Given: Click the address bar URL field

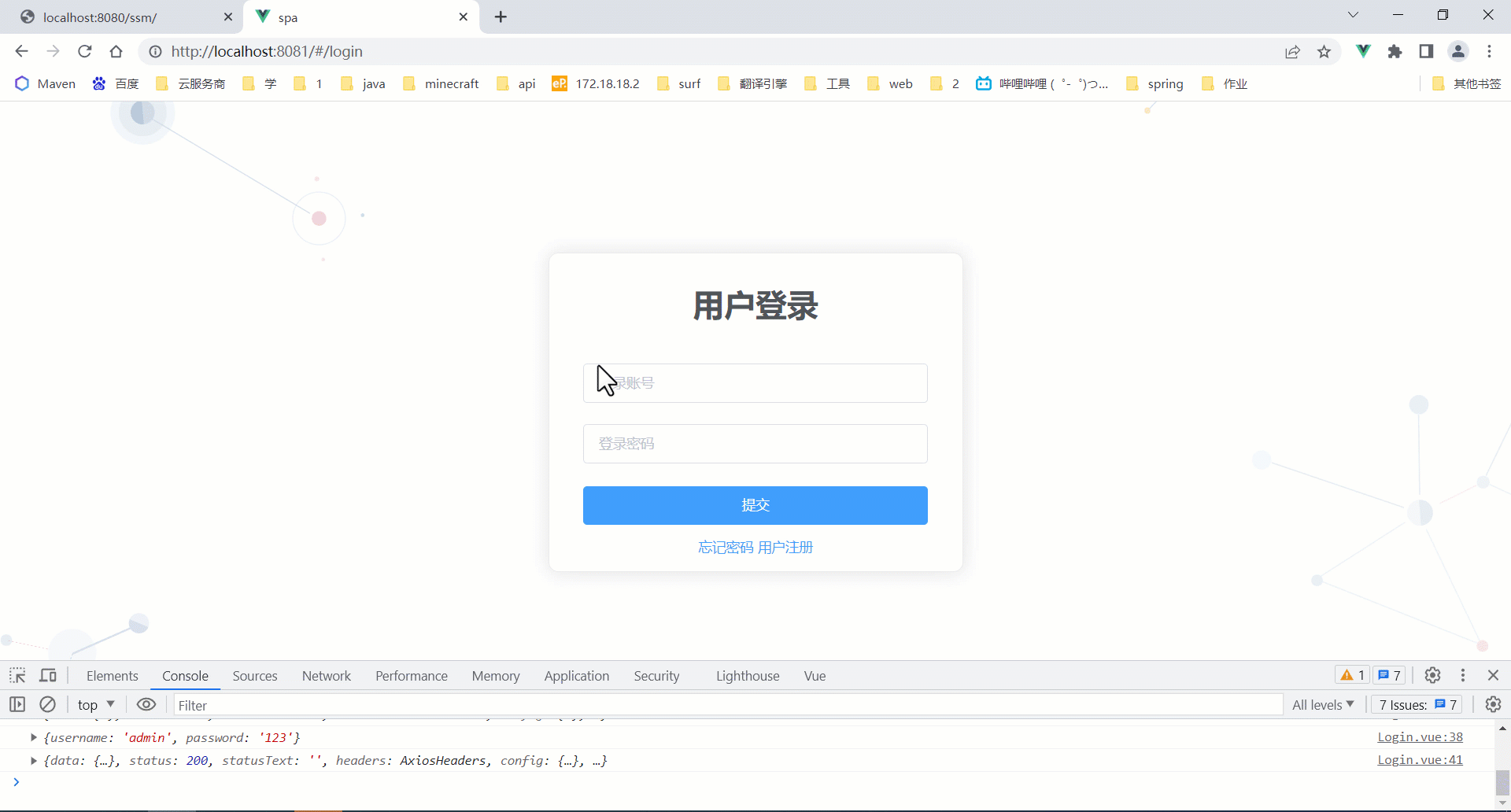Looking at the screenshot, I should pyautogui.click(x=708, y=51).
